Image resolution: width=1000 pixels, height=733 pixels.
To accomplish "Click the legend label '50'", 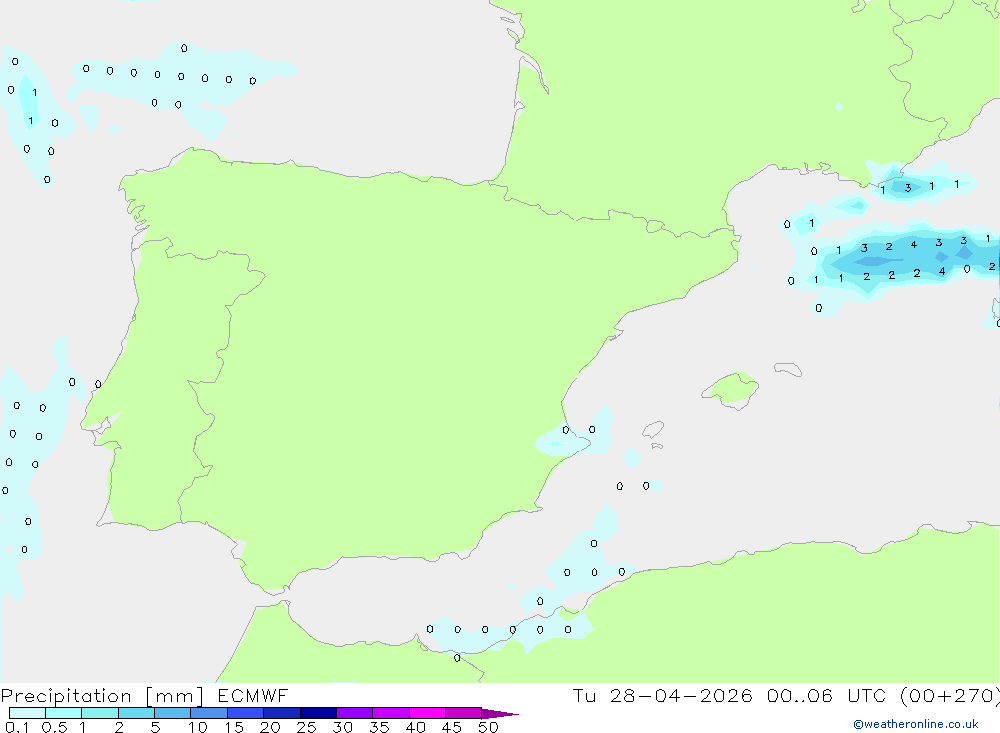I will point(489,727).
